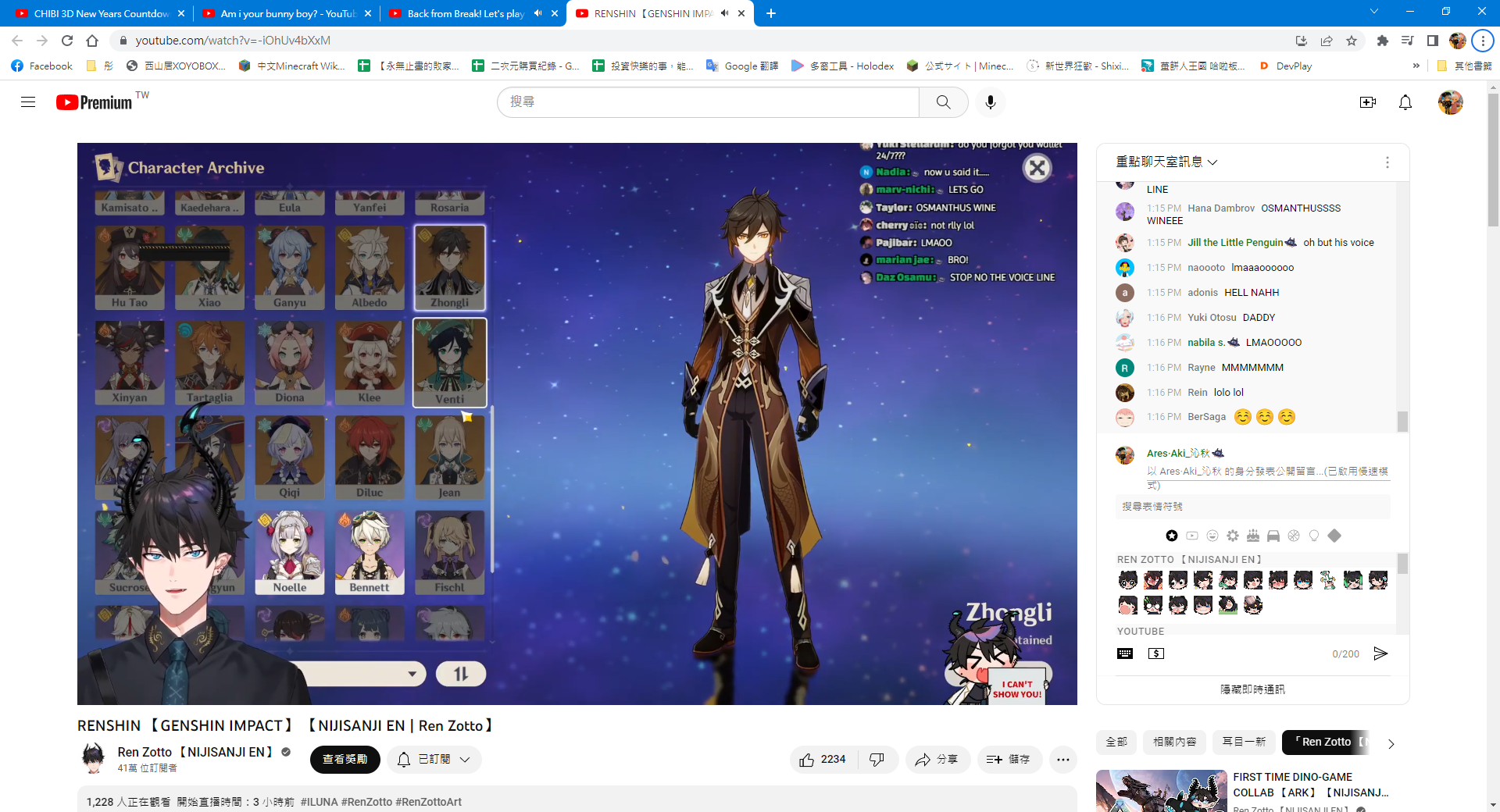Open Chrome extensions puzzle icon
The width and height of the screenshot is (1500, 812).
click(1383, 41)
